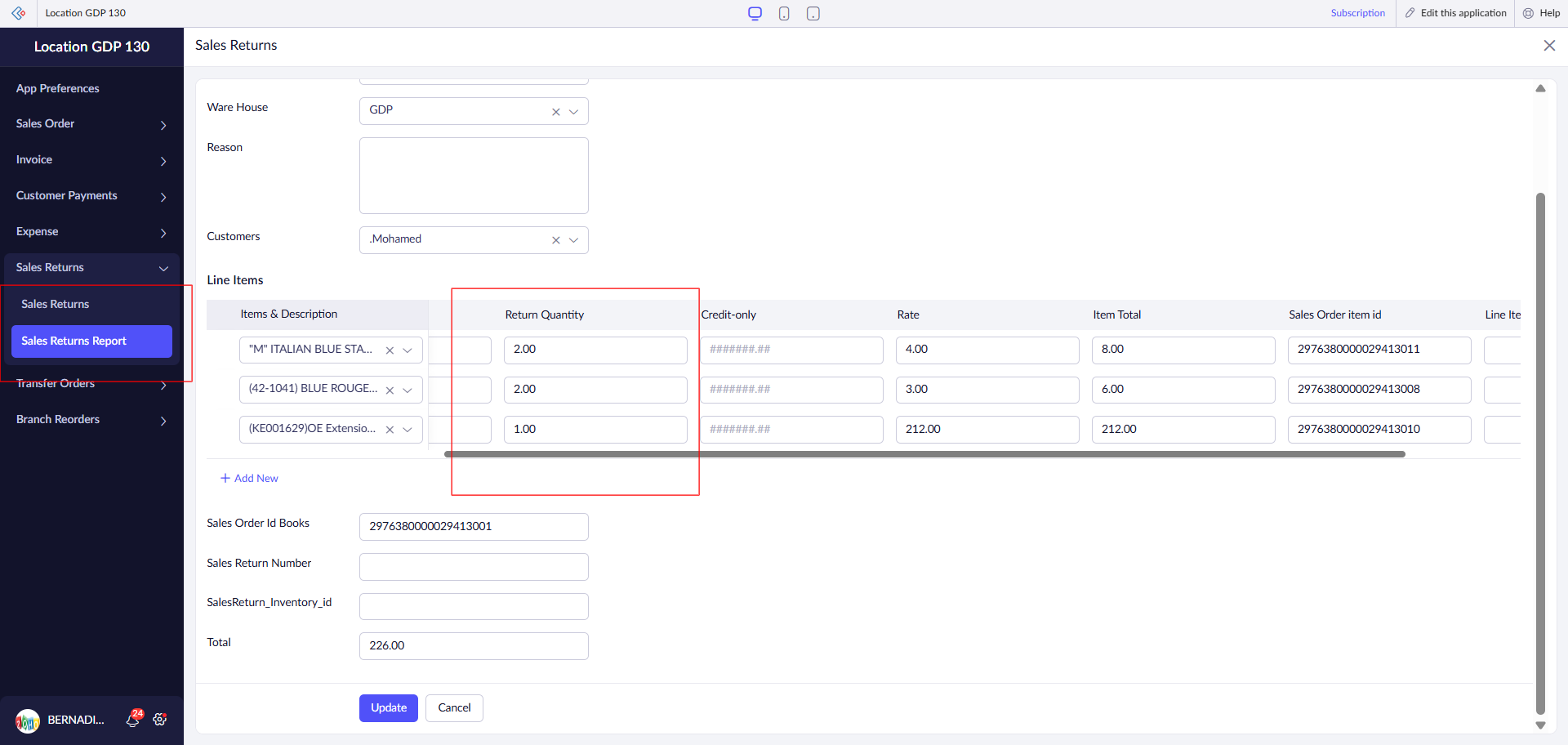Click the Cancel button
The image size is (1568, 745).
[454, 708]
